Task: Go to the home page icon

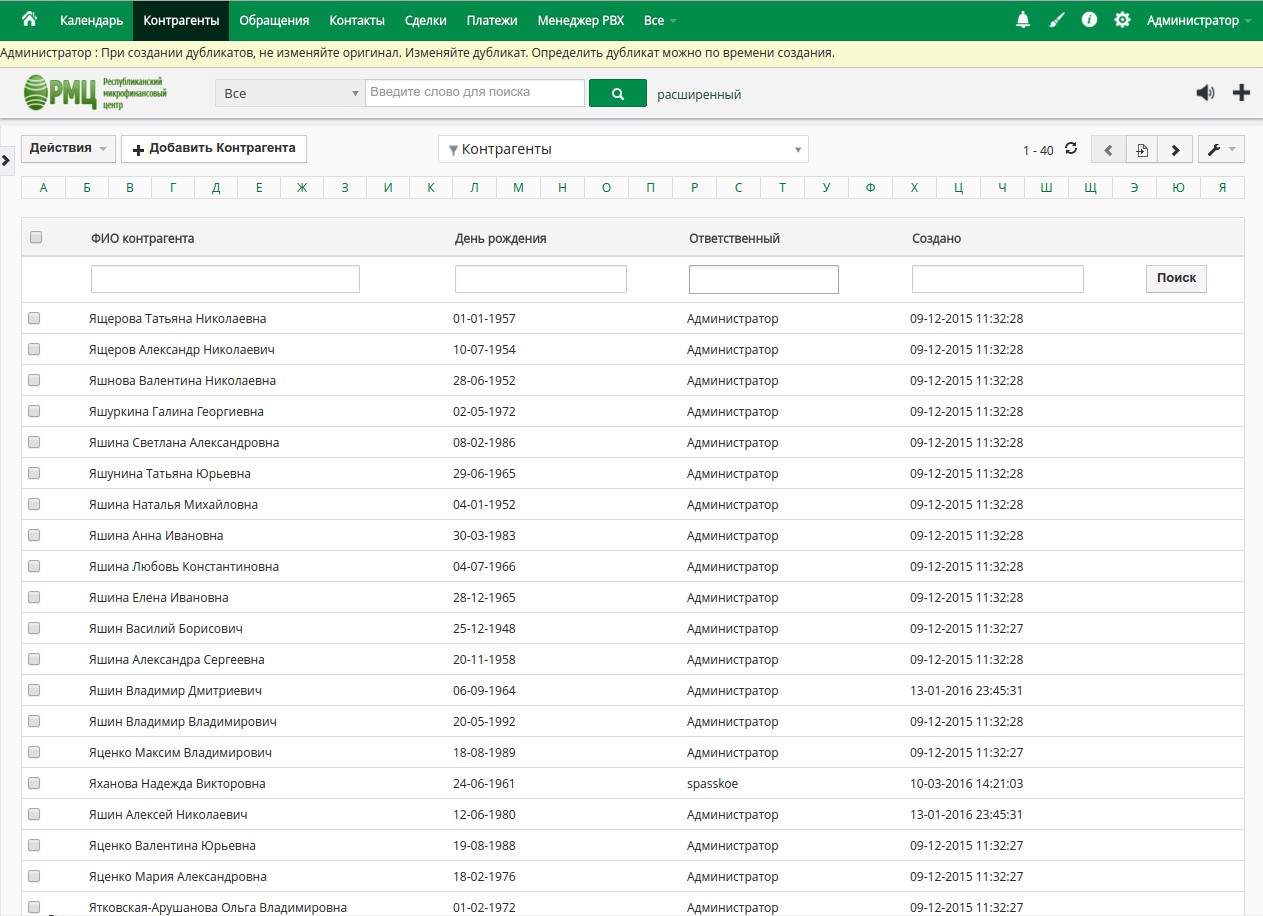Action: pyautogui.click(x=29, y=20)
